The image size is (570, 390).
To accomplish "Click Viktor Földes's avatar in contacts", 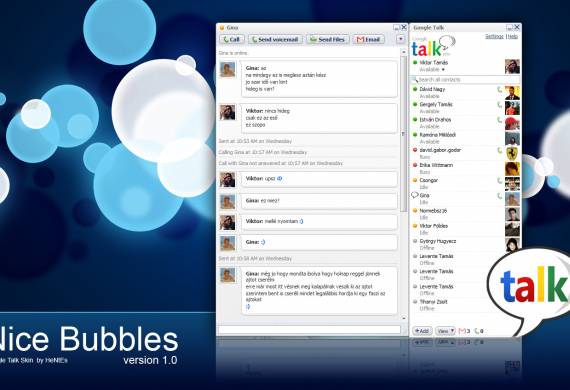I will point(512,230).
